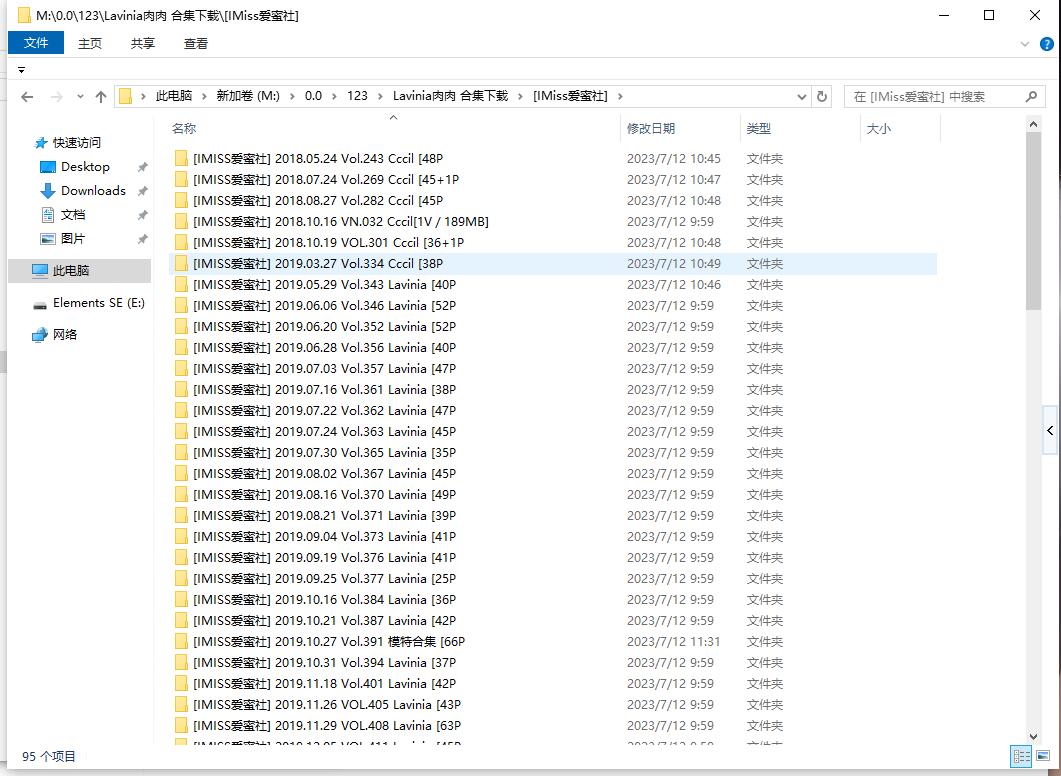Open the address bar history dropdown
The image size is (1061, 776).
[802, 97]
